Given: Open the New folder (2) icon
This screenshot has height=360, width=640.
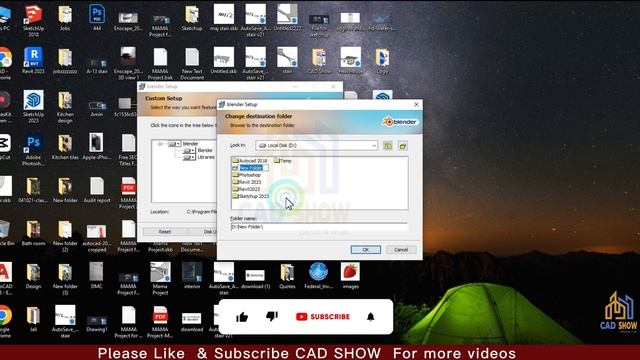Looking at the screenshot, I should (65, 236).
